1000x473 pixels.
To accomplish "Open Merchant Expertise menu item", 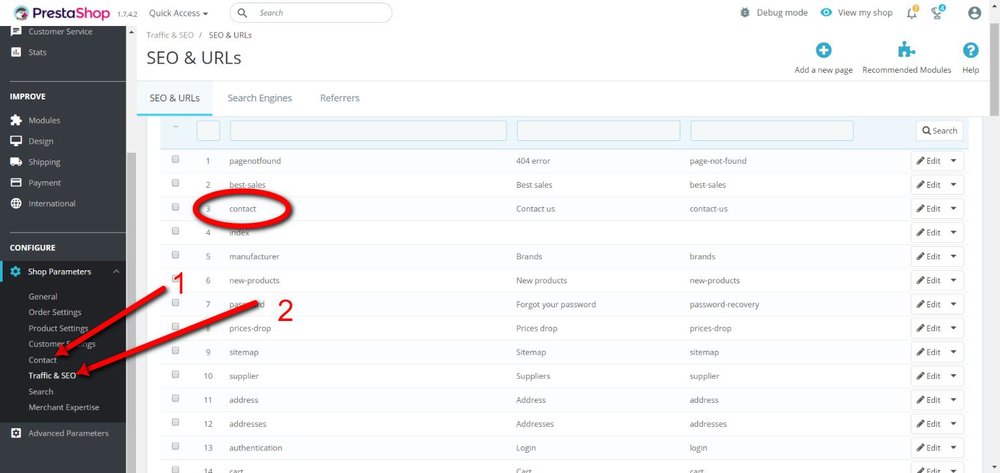I will [64, 407].
